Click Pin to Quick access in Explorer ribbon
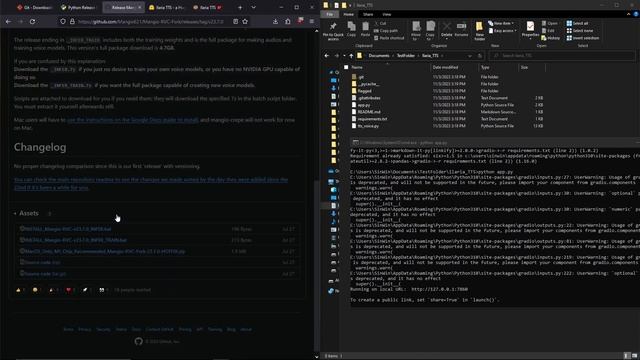 [333, 31]
